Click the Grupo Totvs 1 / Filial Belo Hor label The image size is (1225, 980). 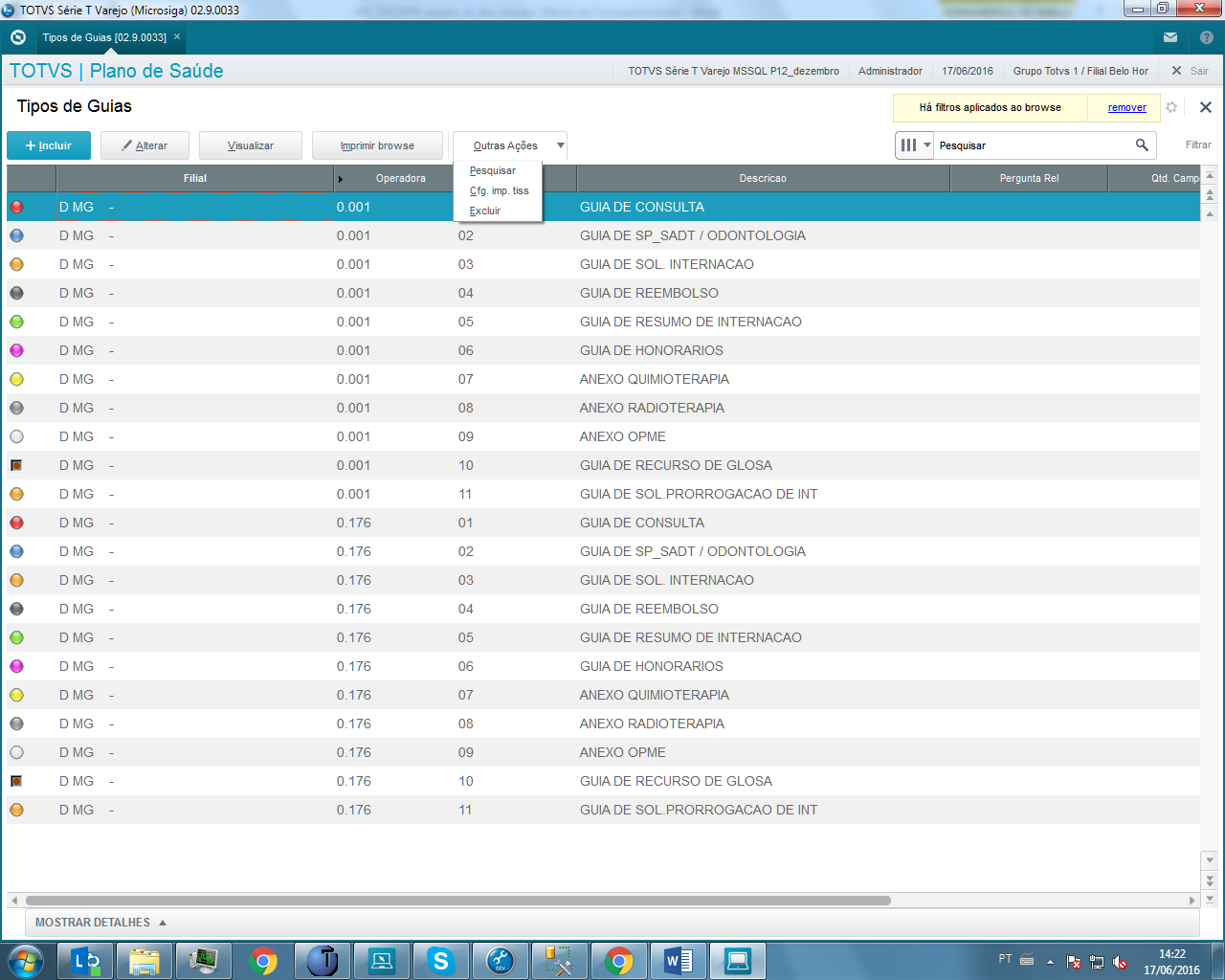(x=1080, y=71)
